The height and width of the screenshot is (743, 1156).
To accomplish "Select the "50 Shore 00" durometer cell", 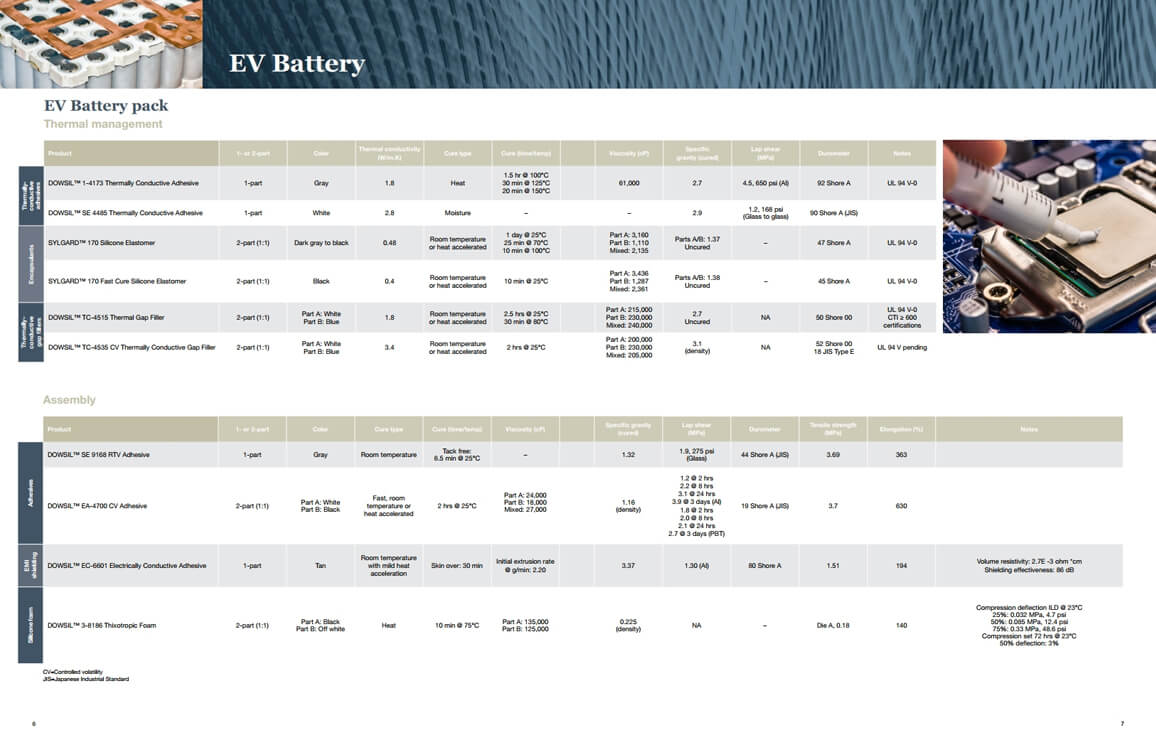I will (x=834, y=318).
